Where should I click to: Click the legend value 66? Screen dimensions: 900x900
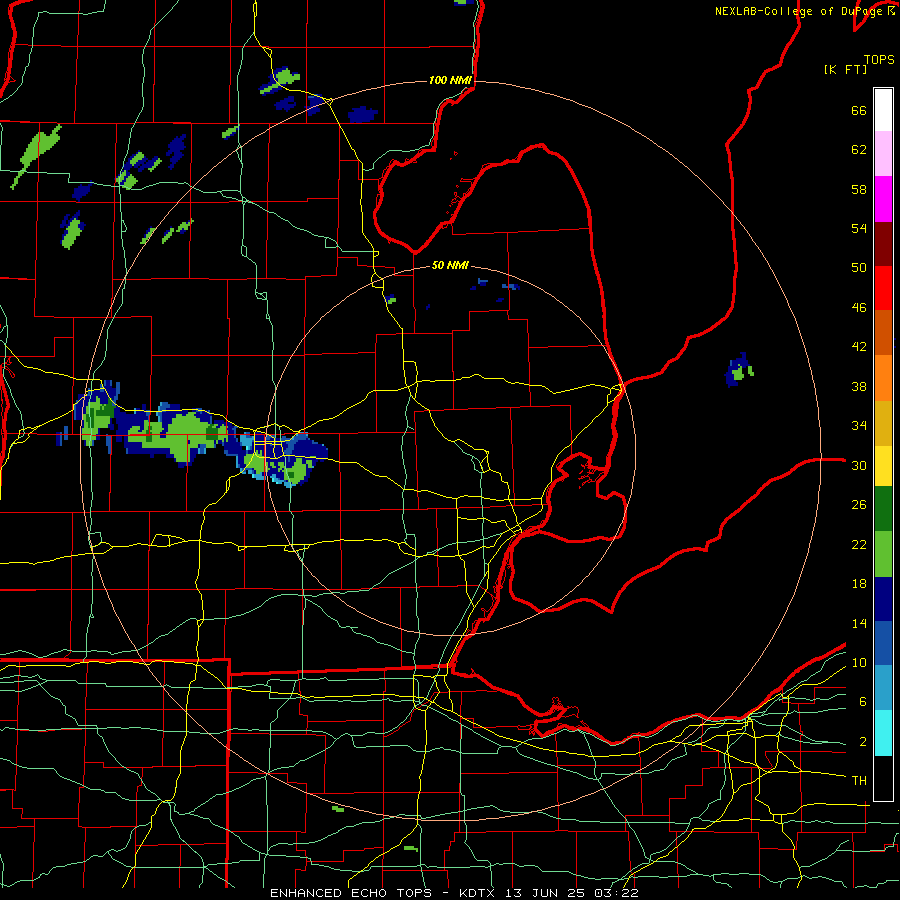pyautogui.click(x=859, y=111)
